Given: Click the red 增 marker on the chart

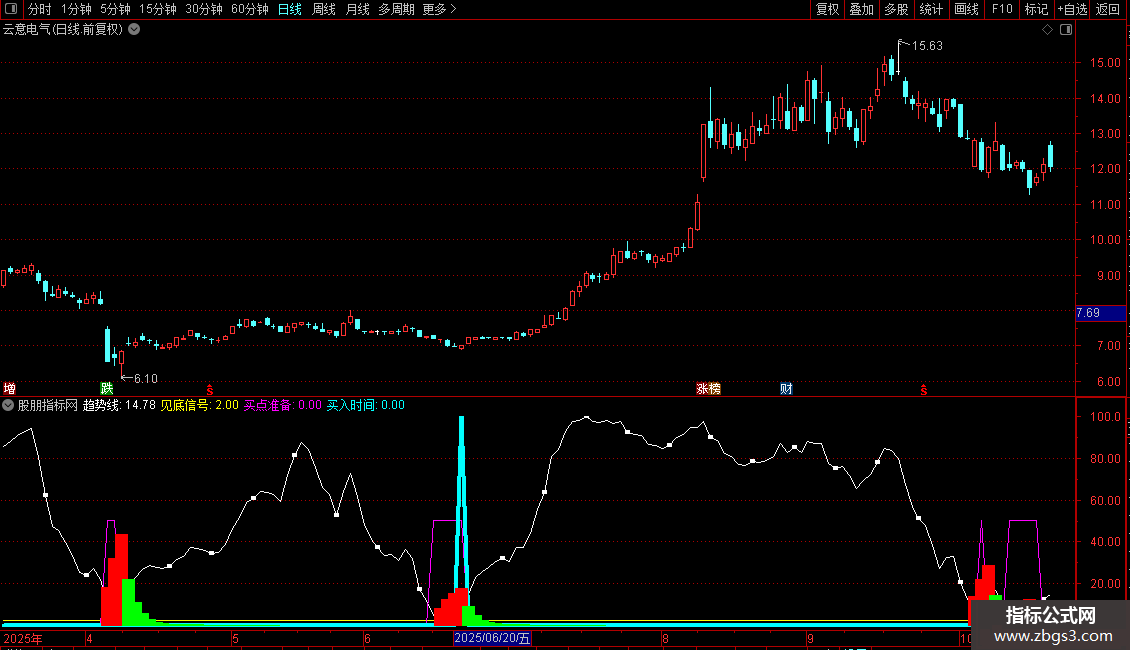Looking at the screenshot, I should [x=9, y=389].
